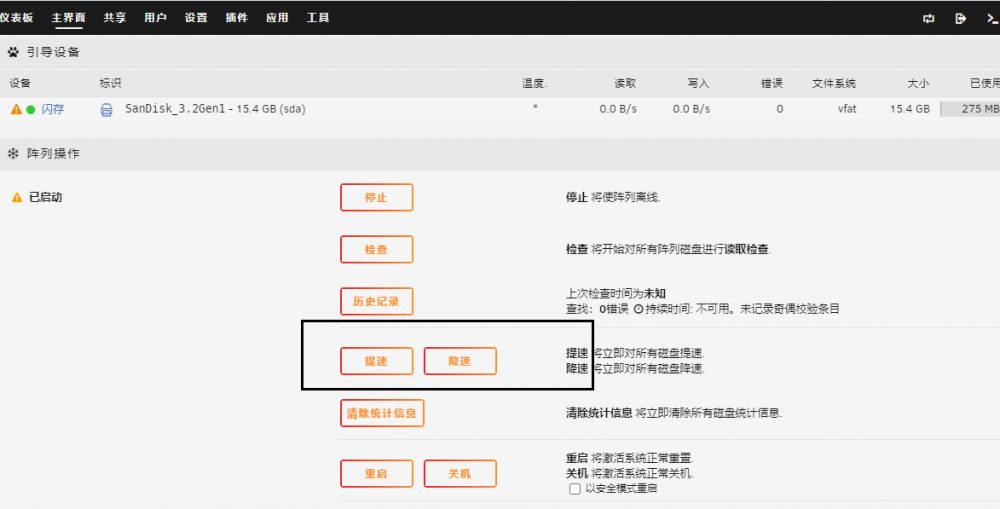Click the 275 MB usage bar
Viewport: 1000px width, 509px height.
point(970,109)
